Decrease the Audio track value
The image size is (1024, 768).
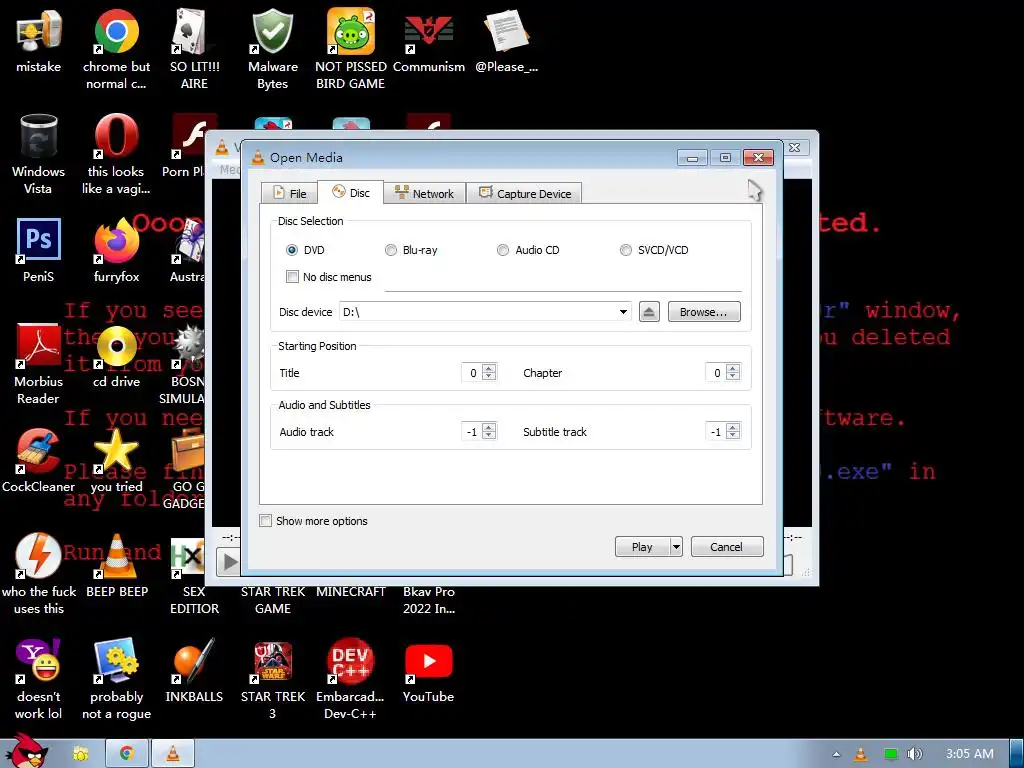tap(489, 436)
